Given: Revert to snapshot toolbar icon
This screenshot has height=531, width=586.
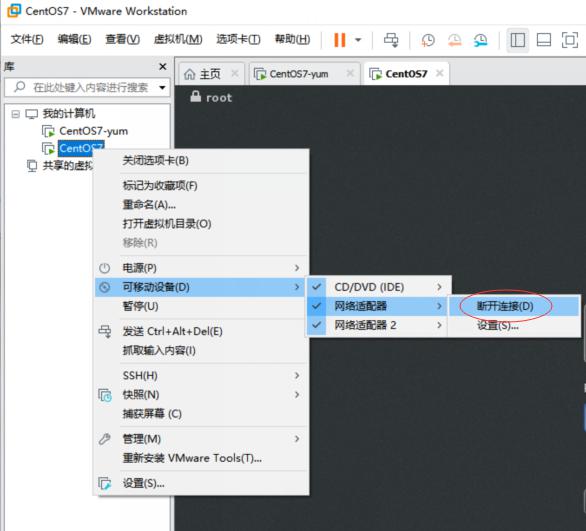Looking at the screenshot, I should [454, 40].
